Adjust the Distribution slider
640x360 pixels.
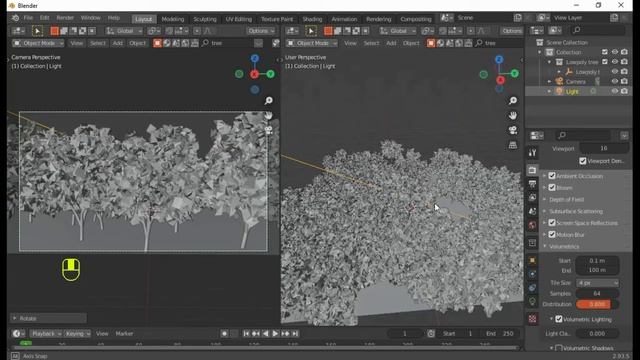tap(598, 304)
